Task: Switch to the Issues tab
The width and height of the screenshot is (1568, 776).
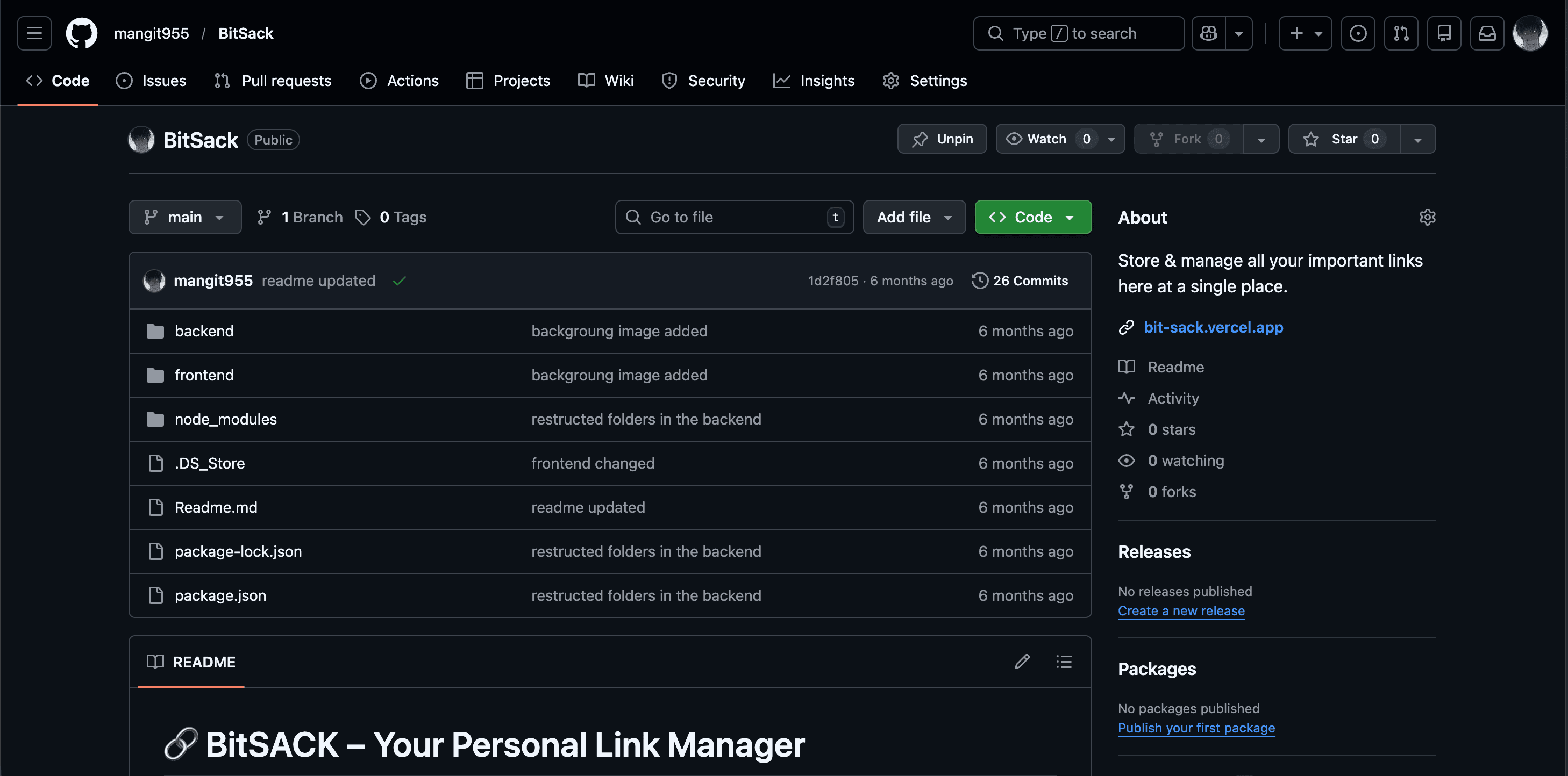Action: 151,81
